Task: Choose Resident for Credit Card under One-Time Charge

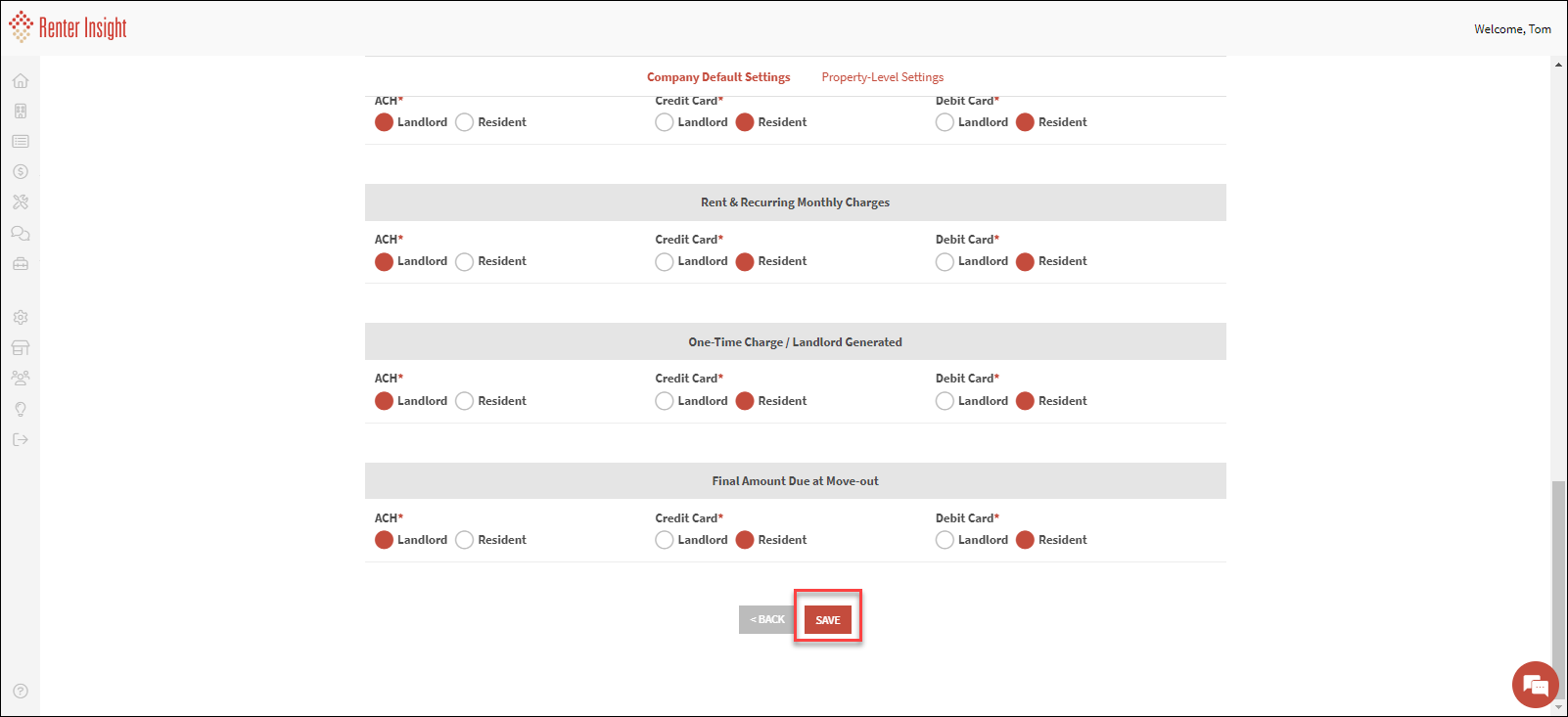Action: point(744,401)
